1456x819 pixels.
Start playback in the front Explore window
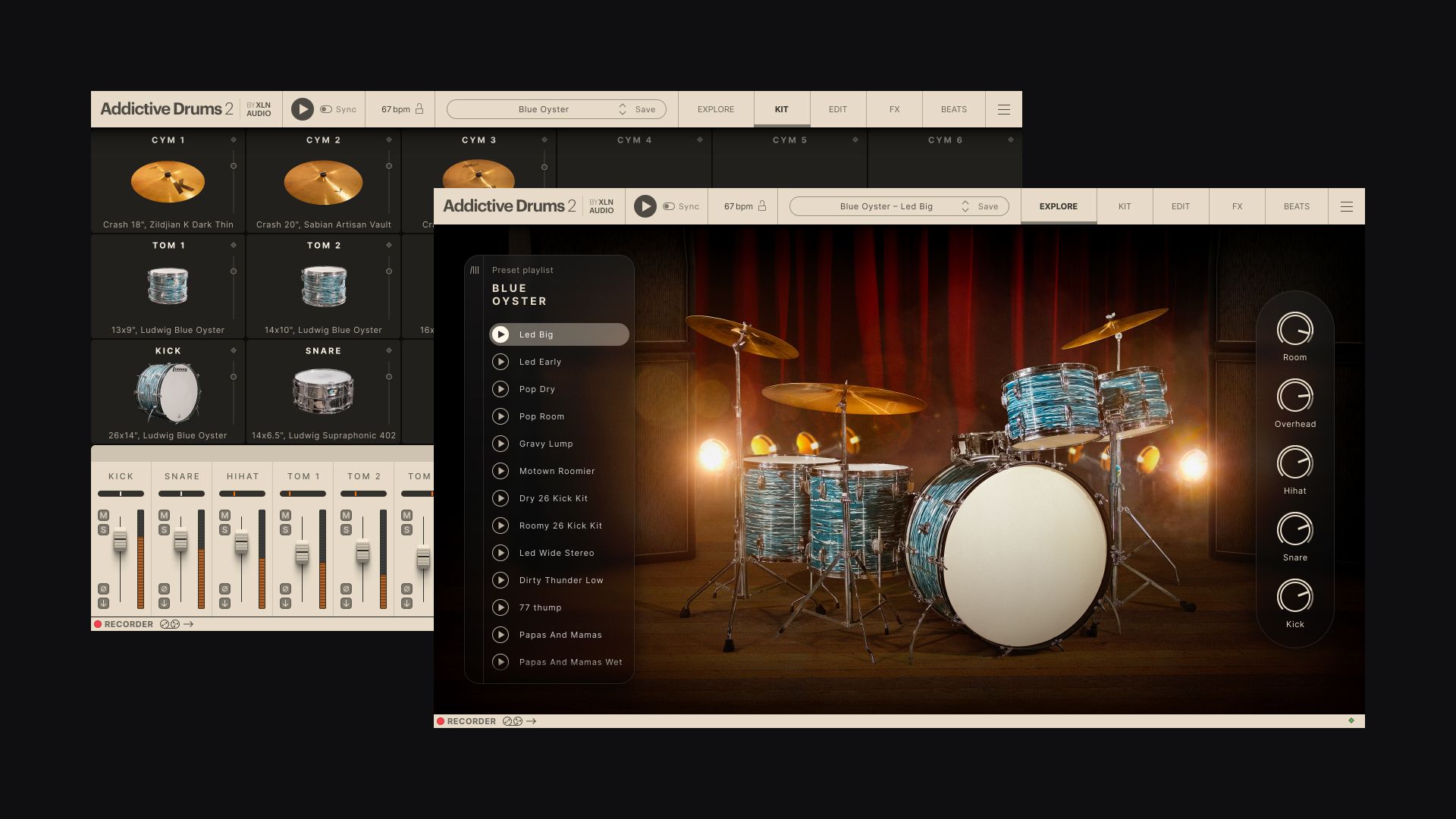645,206
